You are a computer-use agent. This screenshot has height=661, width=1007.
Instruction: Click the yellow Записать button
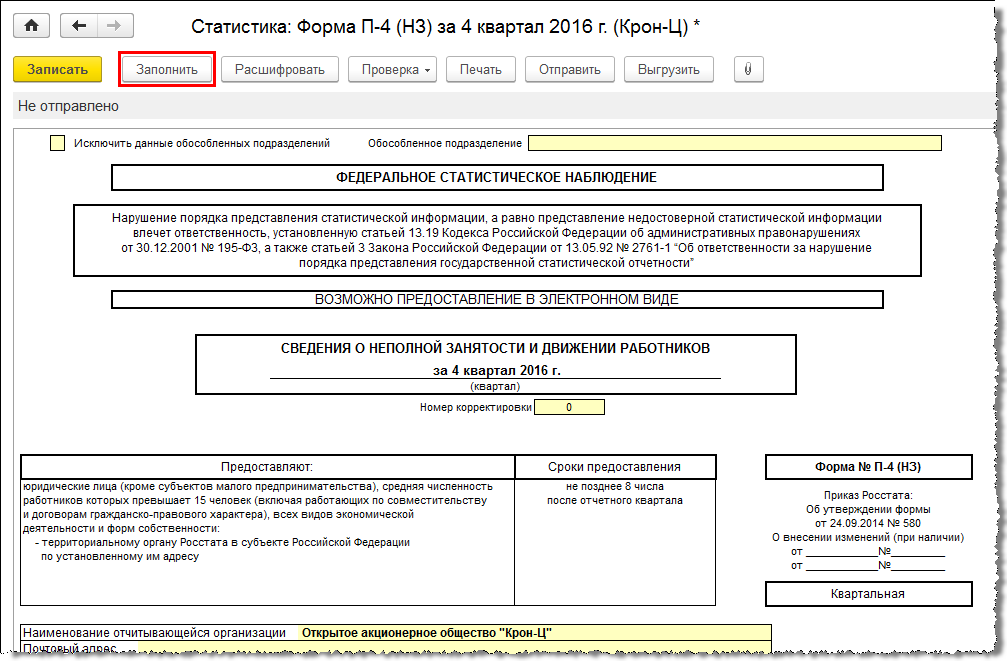[x=58, y=69]
